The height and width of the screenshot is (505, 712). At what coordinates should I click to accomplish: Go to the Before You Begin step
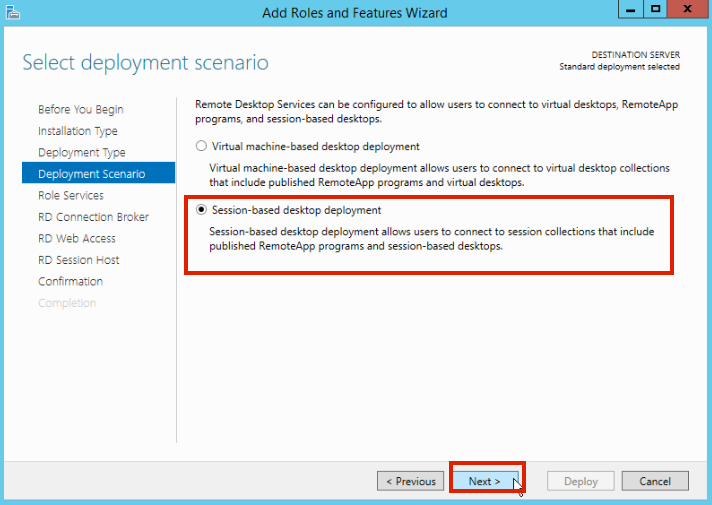pos(81,110)
